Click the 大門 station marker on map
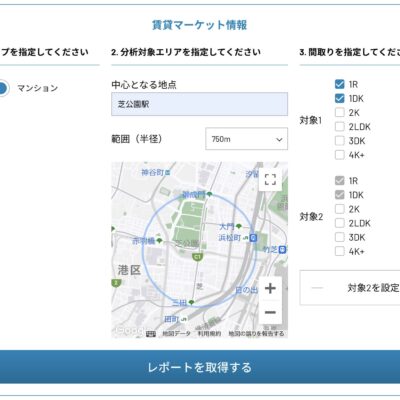The height and width of the screenshot is (400, 400). [239, 227]
